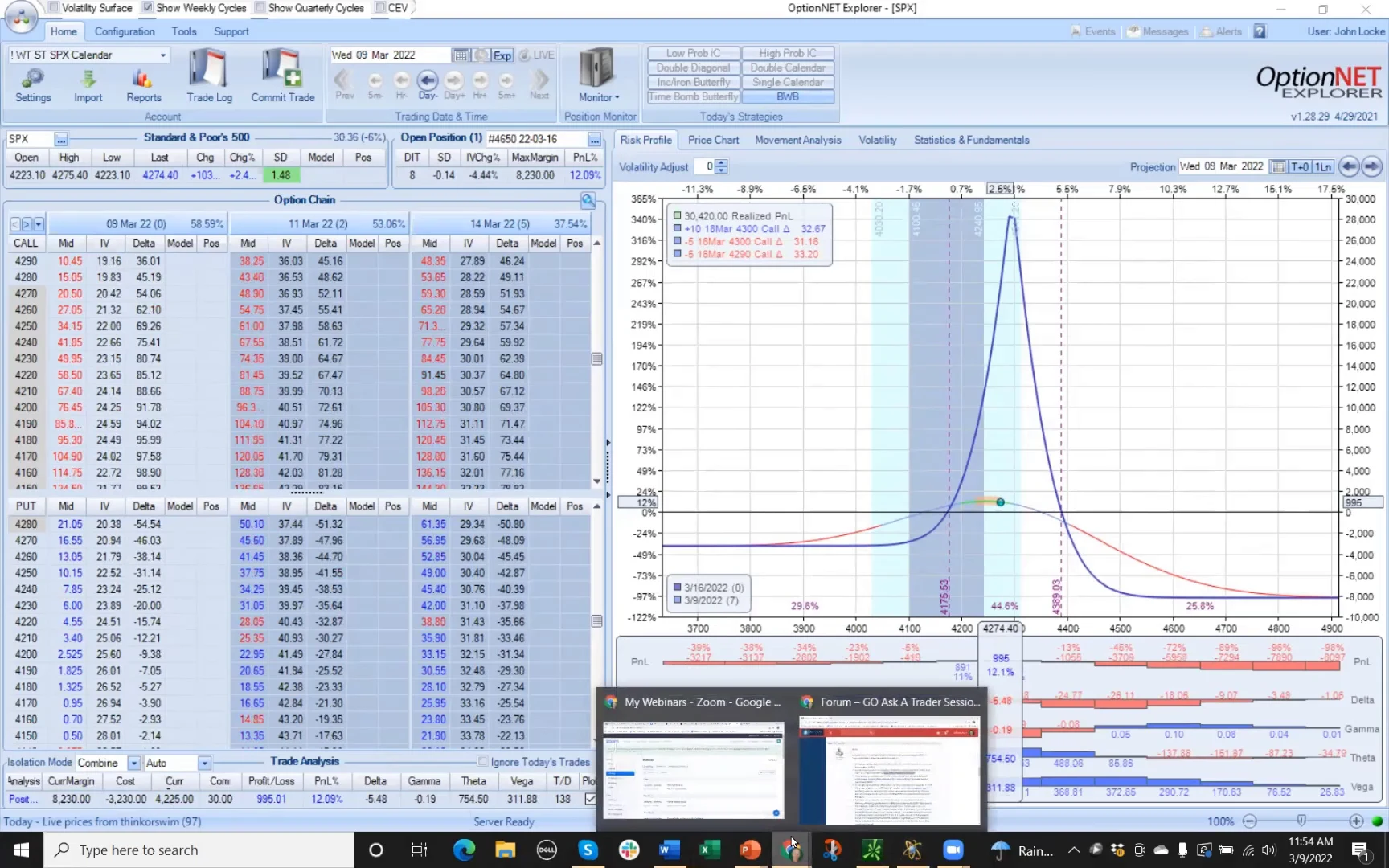Image resolution: width=1389 pixels, height=868 pixels.
Task: Open the Open Position selector ellipsis button
Action: 594,139
